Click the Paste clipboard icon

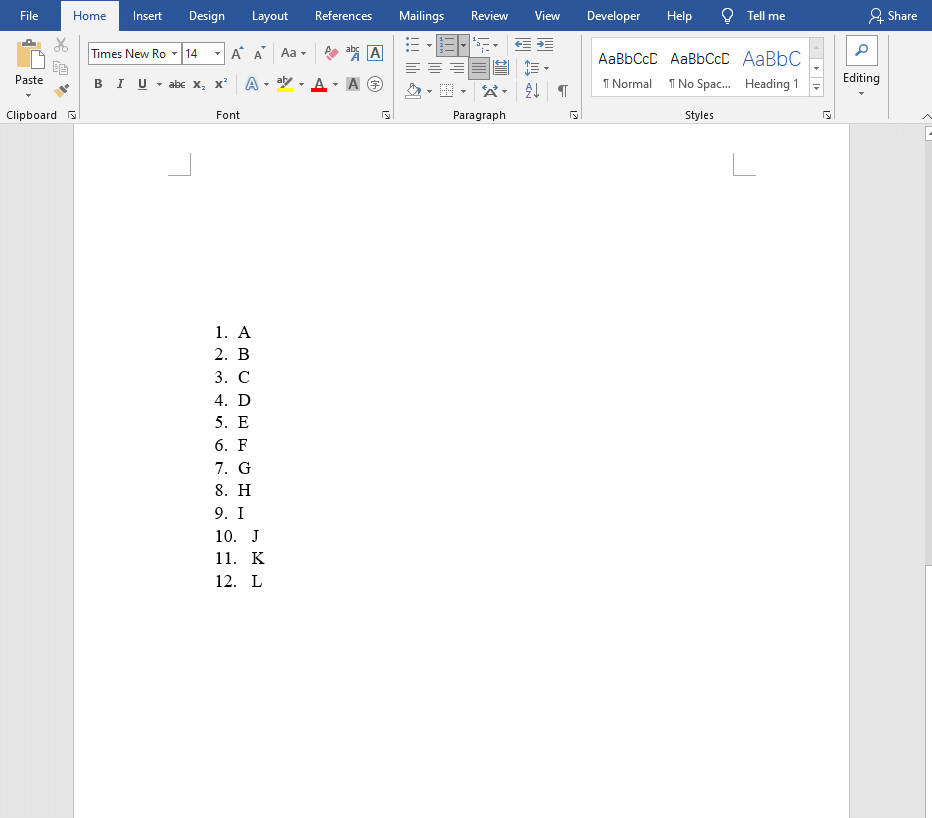[30, 55]
